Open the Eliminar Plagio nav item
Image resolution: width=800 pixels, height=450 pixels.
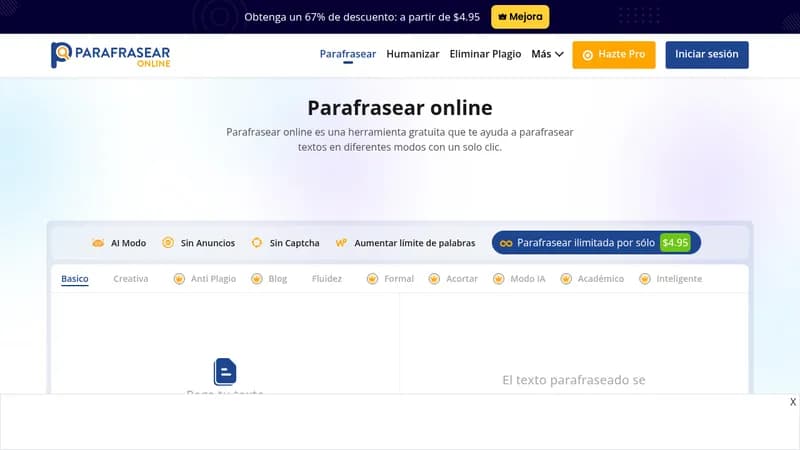point(485,54)
